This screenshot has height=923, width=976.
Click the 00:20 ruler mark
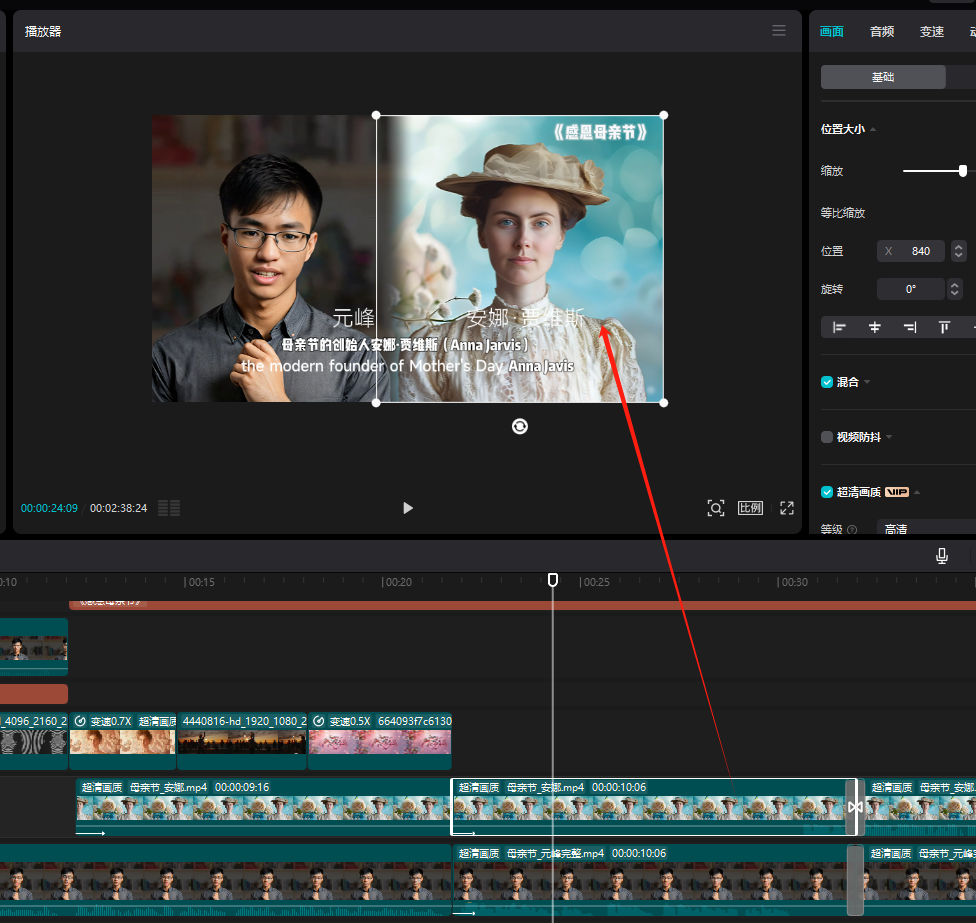coord(398,582)
